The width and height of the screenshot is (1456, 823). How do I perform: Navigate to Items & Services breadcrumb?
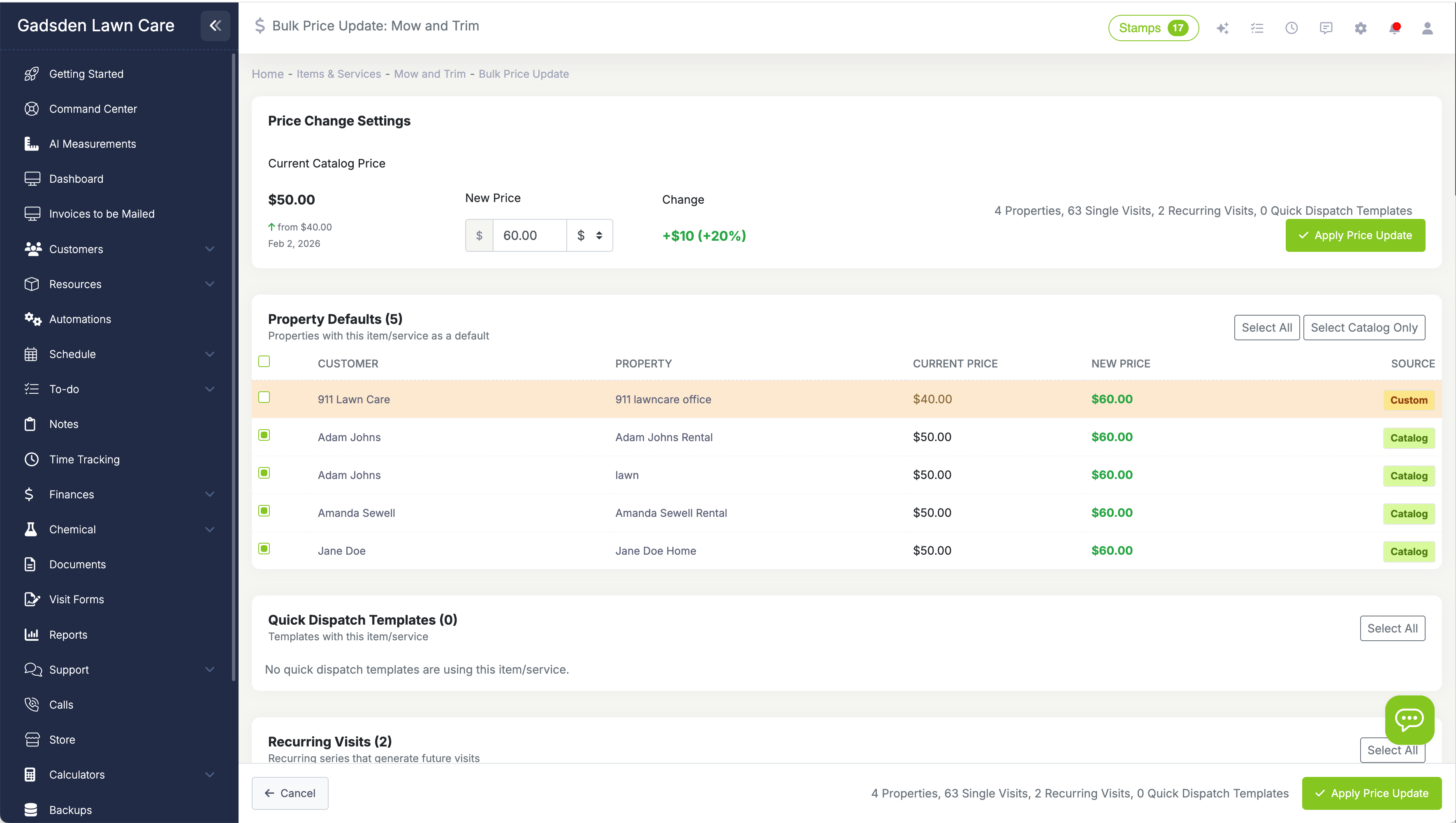click(338, 74)
